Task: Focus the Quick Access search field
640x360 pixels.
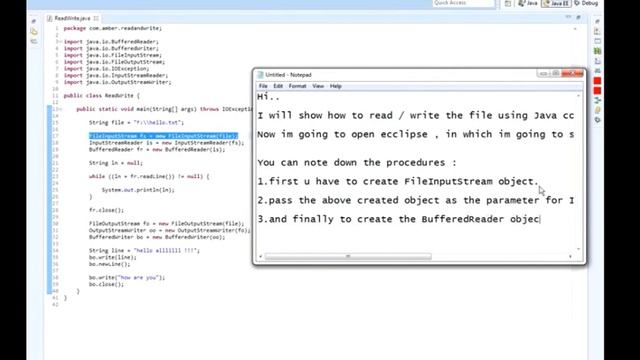Action: [463, 3]
